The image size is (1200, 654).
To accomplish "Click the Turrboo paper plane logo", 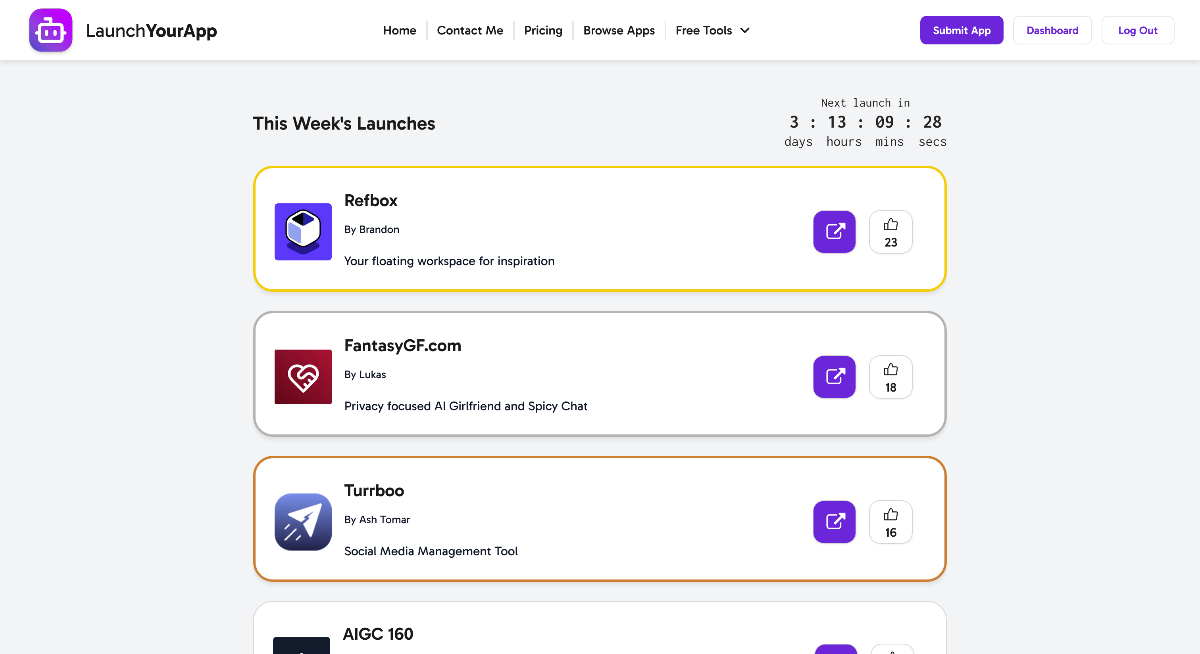I will point(303,521).
